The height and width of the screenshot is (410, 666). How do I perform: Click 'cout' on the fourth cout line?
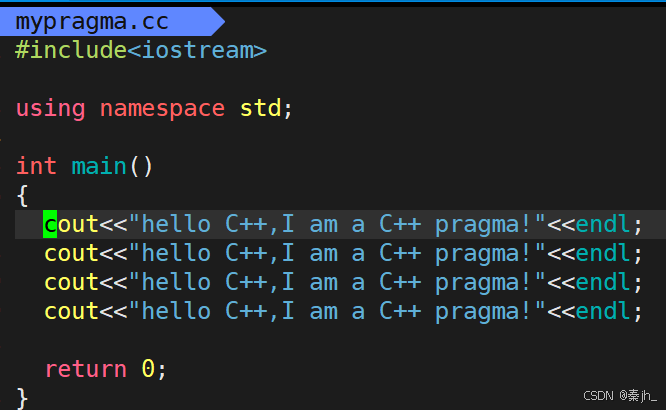pos(71,311)
